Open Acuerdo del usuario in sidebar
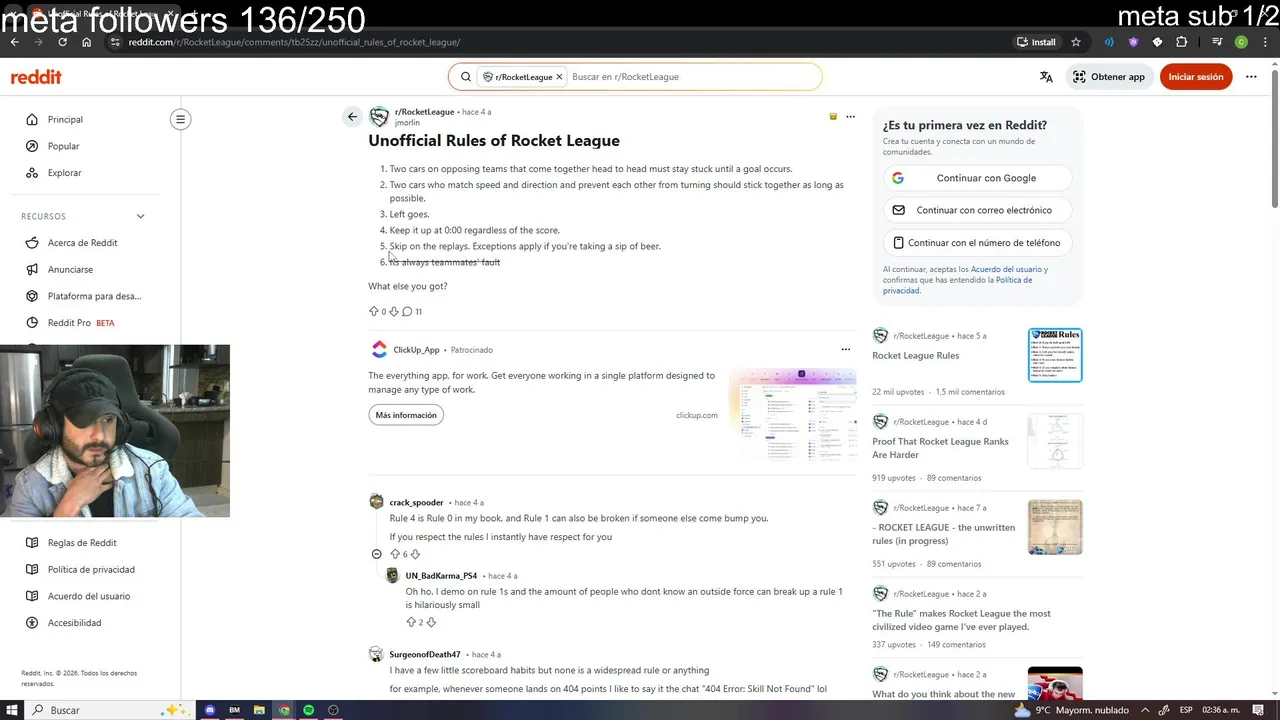Screen dimensions: 1280x720 [x=88, y=596]
